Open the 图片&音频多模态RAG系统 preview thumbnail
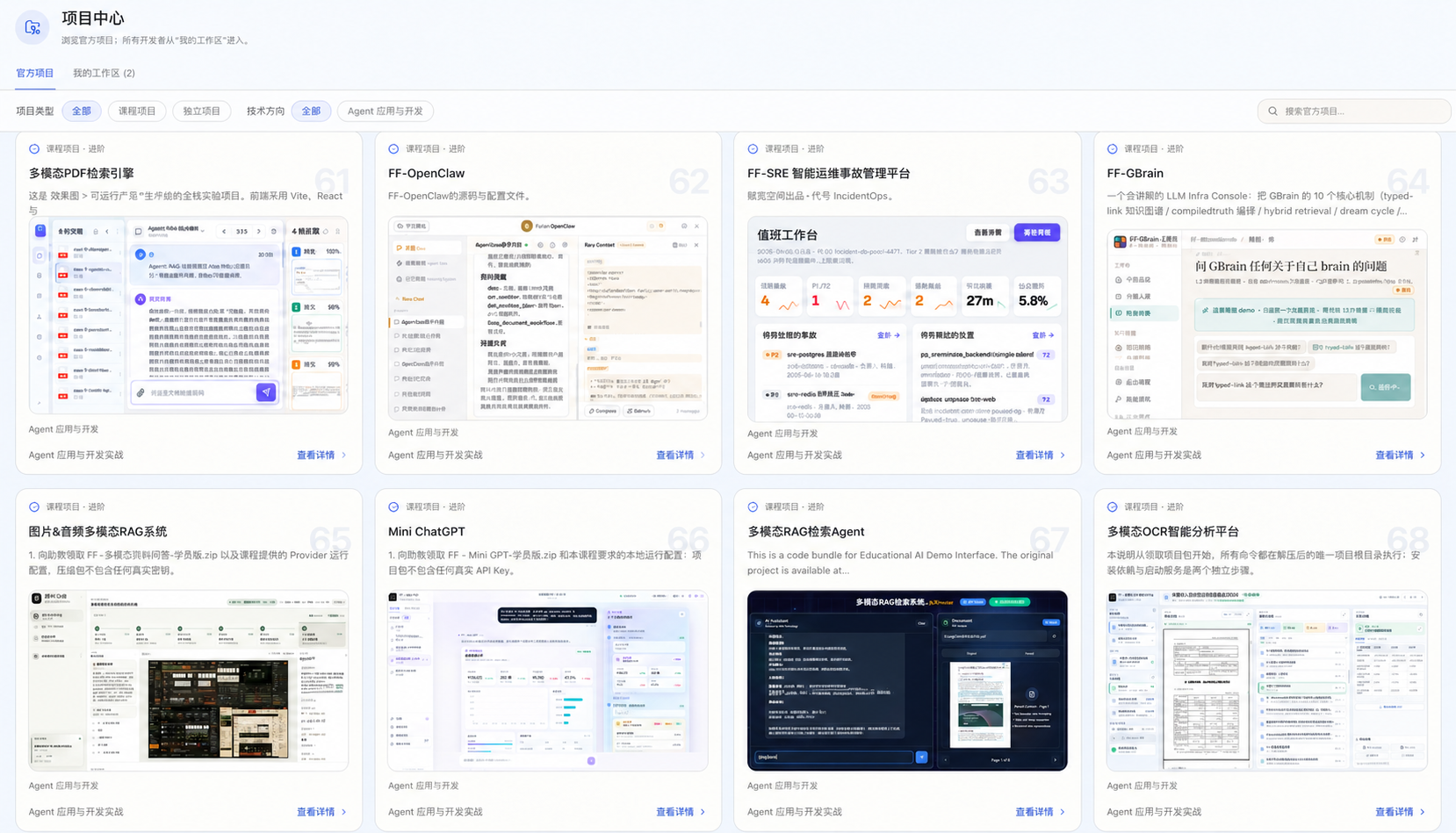 (189, 680)
